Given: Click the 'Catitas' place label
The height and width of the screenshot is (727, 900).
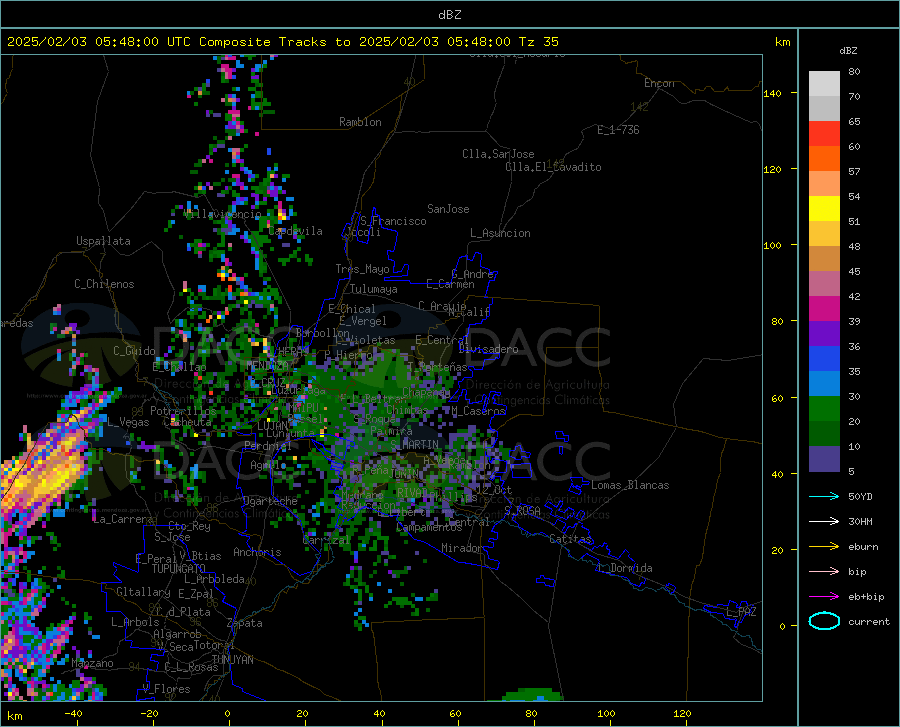Looking at the screenshot, I should pos(571,539).
